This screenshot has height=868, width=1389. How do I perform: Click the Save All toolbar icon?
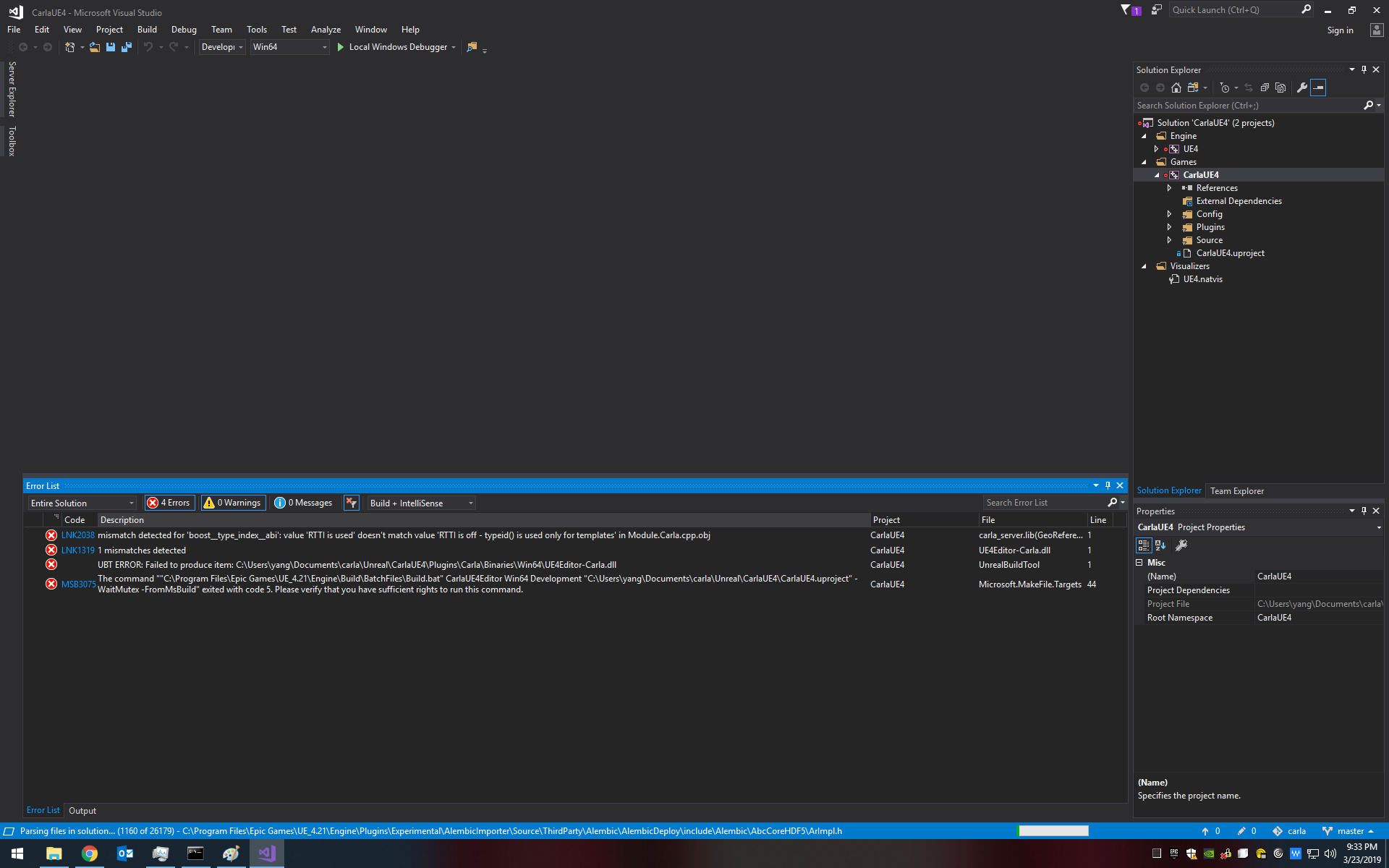pos(127,47)
